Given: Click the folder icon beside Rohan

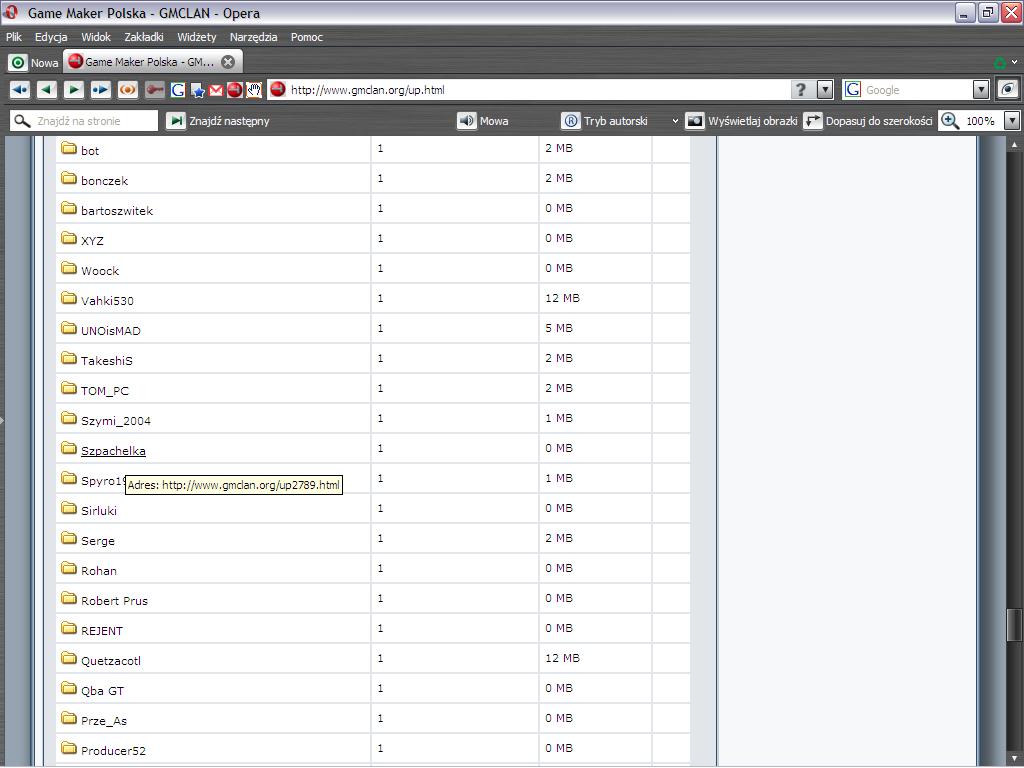Looking at the screenshot, I should pyautogui.click(x=69, y=568).
